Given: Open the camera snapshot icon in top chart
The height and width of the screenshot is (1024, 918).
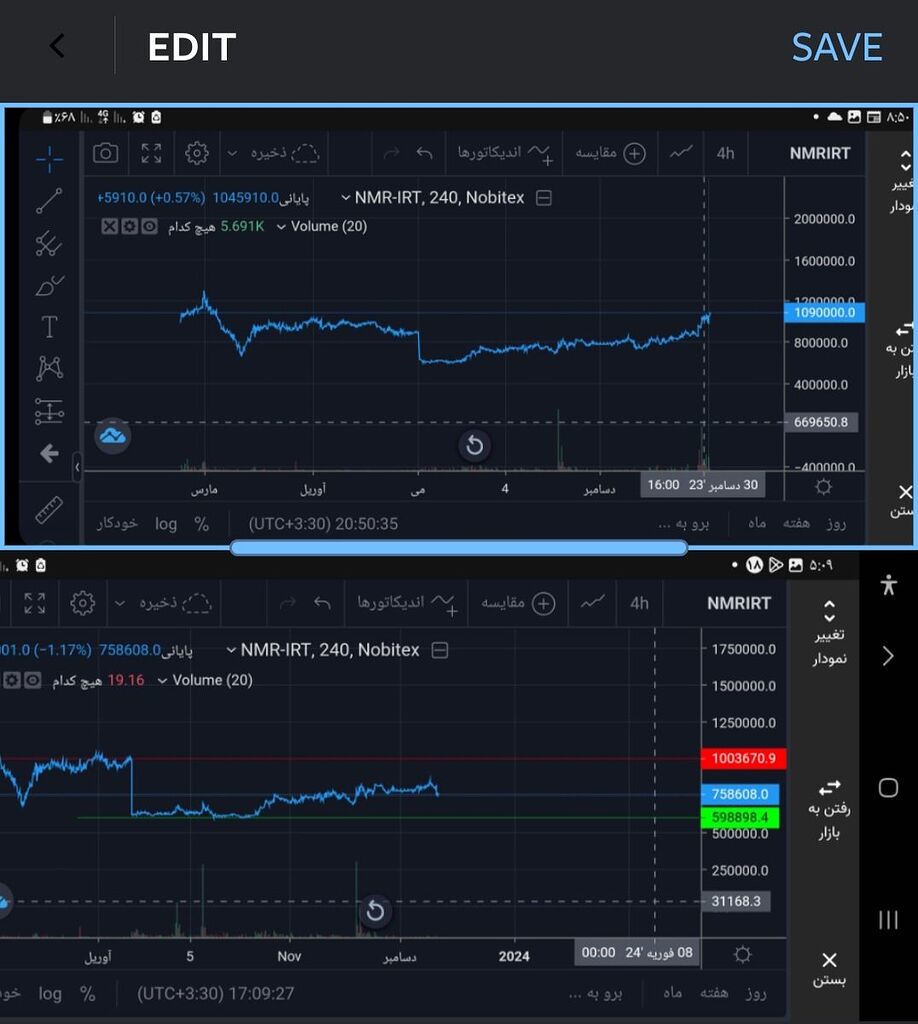Looking at the screenshot, I should (105, 153).
